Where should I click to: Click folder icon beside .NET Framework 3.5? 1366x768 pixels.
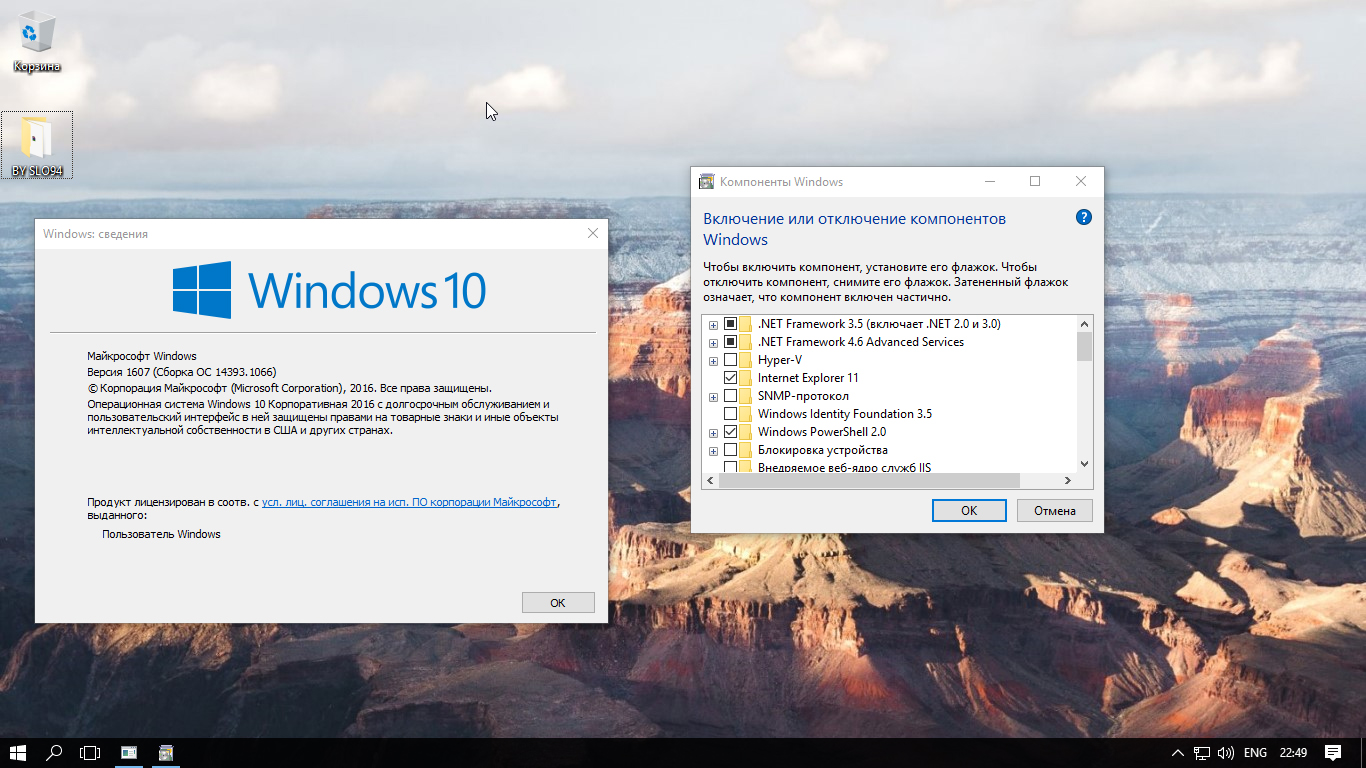745,324
